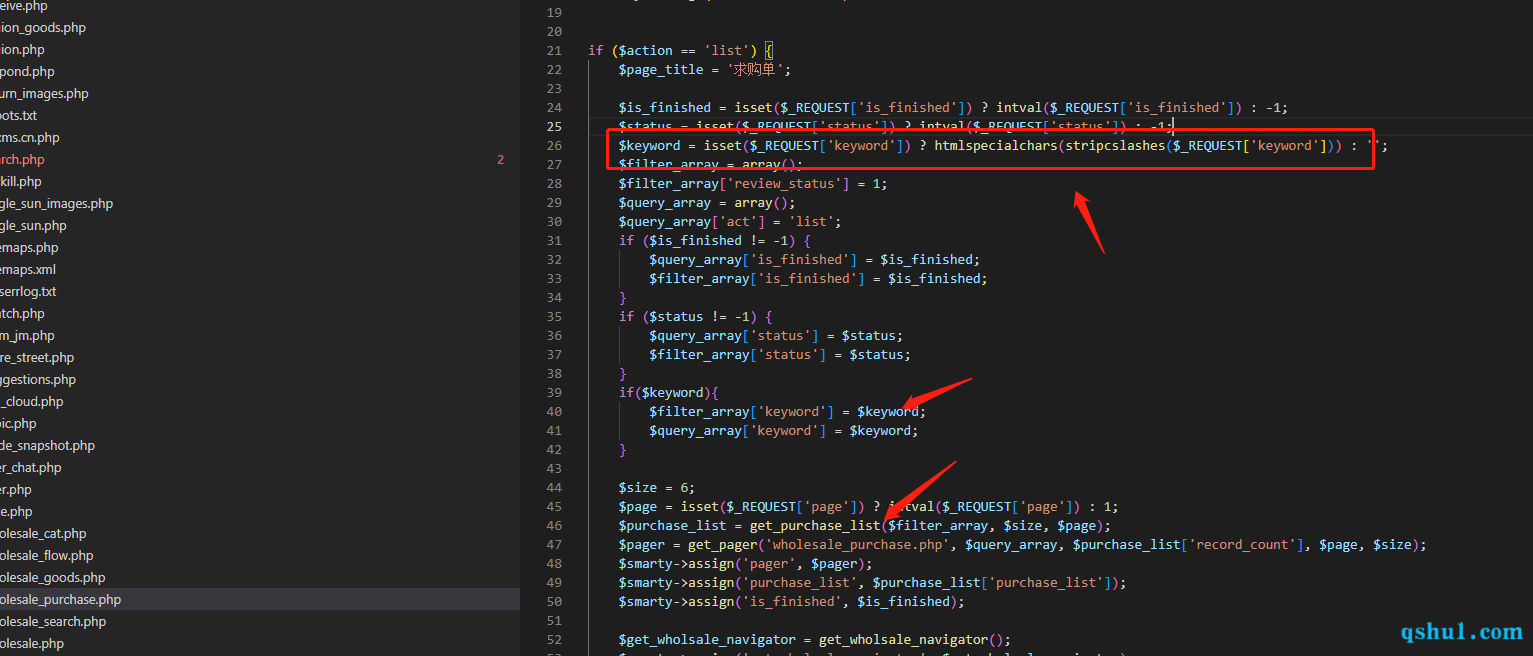Open the file ending in ots.txt
Screen dimensions: 1533x656
pyautogui.click(x=18, y=116)
